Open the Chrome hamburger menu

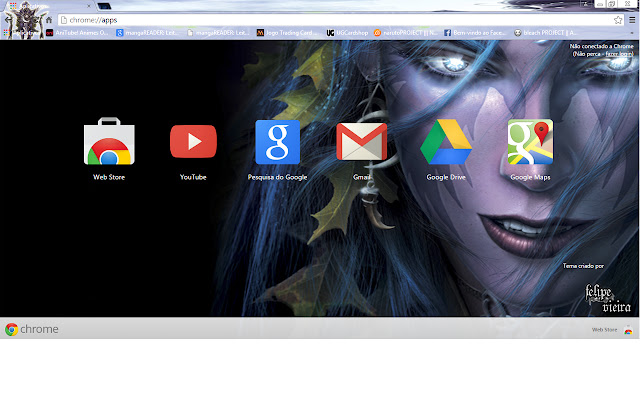point(632,20)
